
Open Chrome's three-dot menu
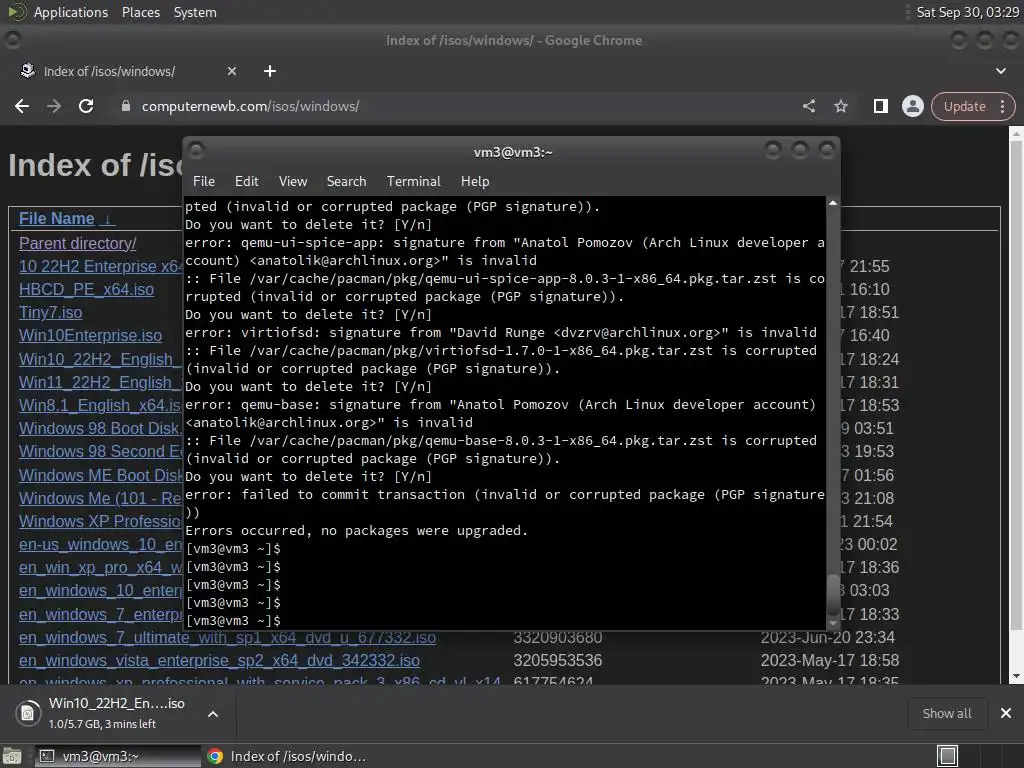[1002, 106]
